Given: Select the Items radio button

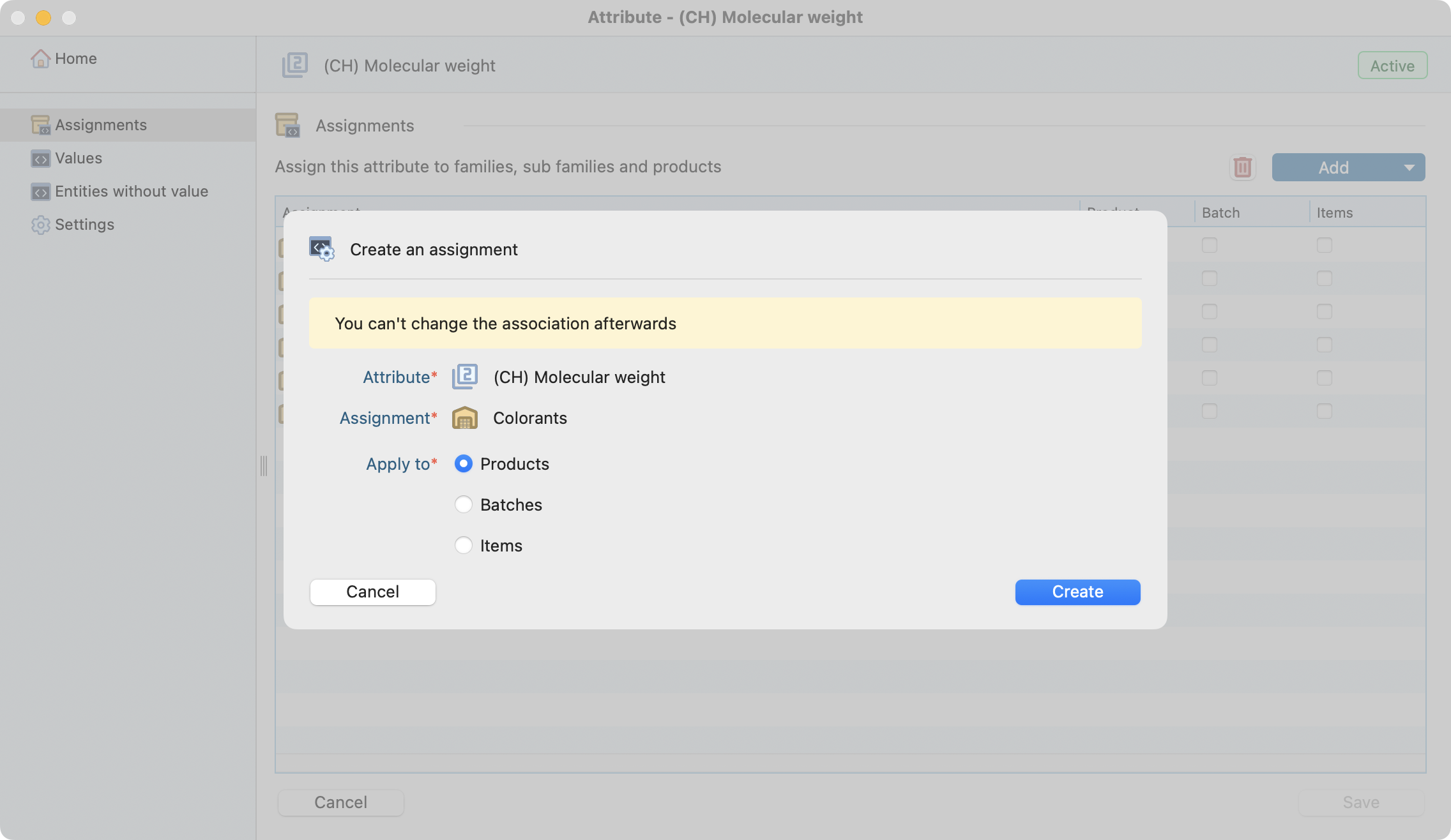Looking at the screenshot, I should tap(464, 546).
